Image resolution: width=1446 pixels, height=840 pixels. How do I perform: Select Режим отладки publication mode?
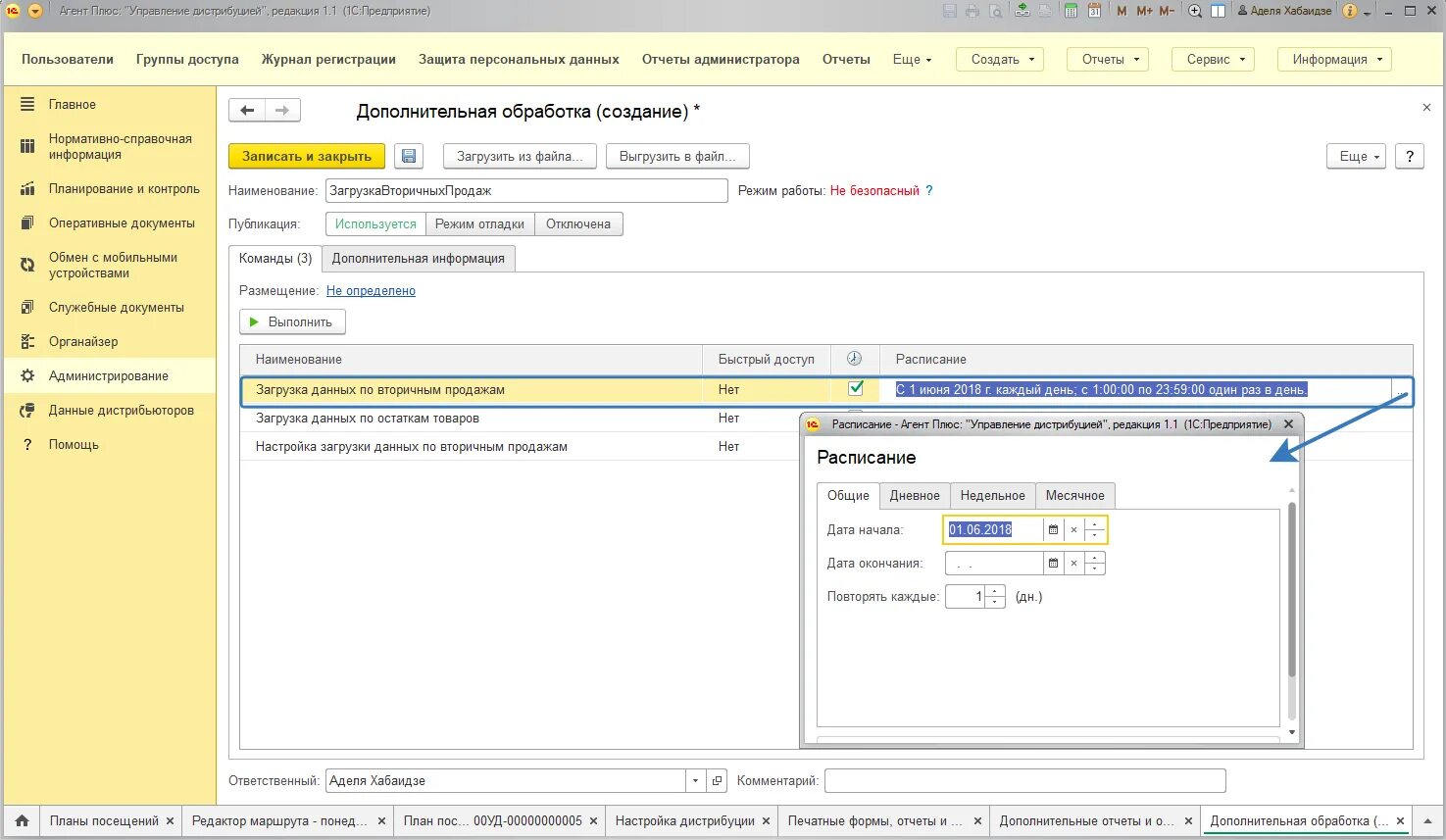[x=479, y=223]
